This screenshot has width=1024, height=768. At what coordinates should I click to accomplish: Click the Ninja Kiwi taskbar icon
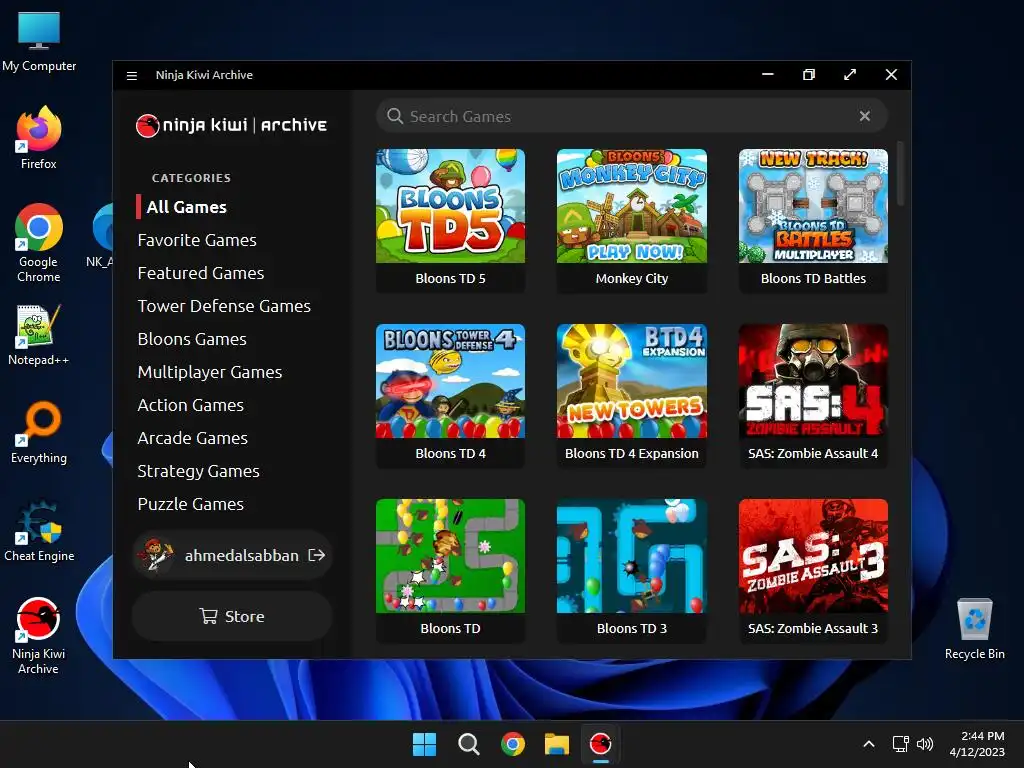(x=600, y=744)
